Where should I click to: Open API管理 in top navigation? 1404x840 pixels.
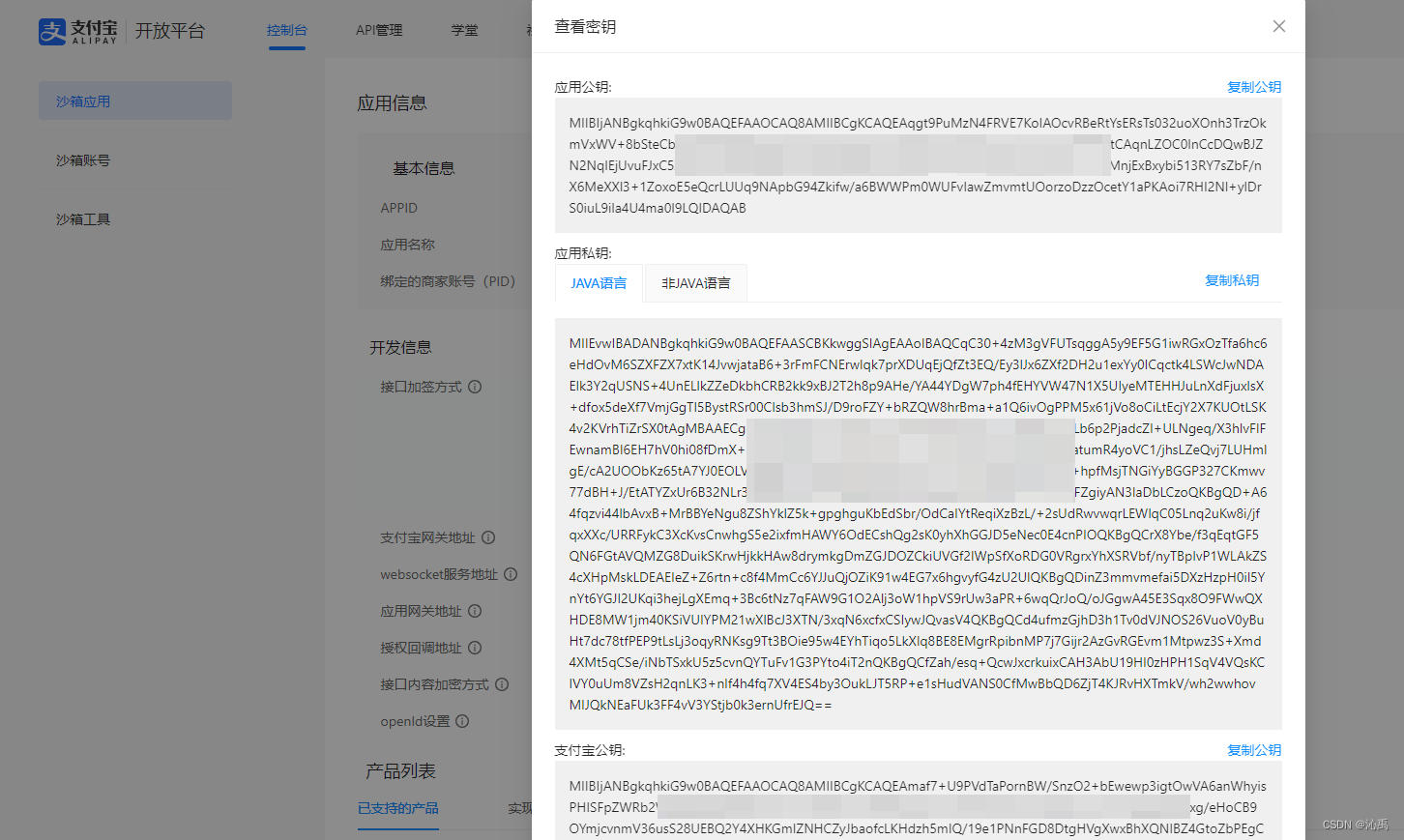(x=379, y=30)
